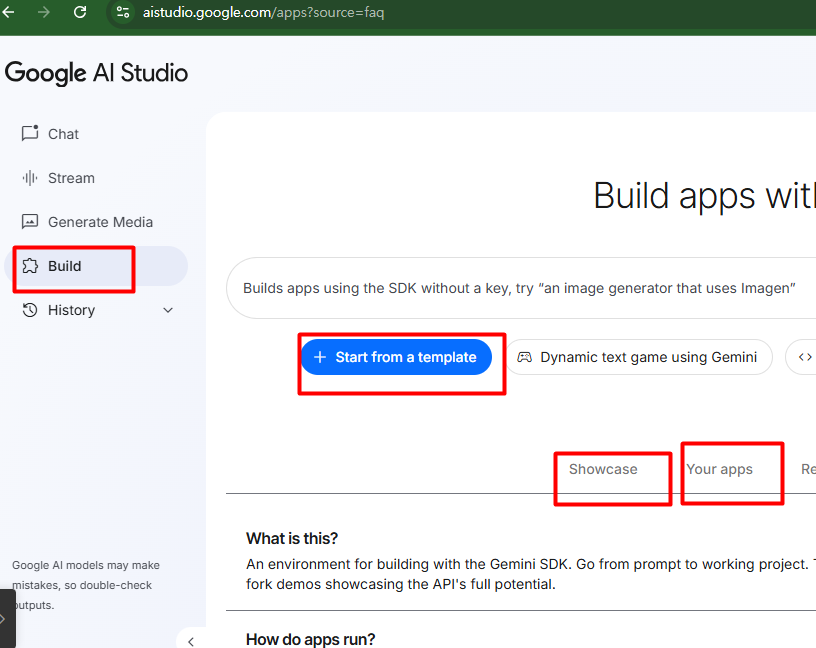Switch to the Showcase tab

pyautogui.click(x=603, y=469)
